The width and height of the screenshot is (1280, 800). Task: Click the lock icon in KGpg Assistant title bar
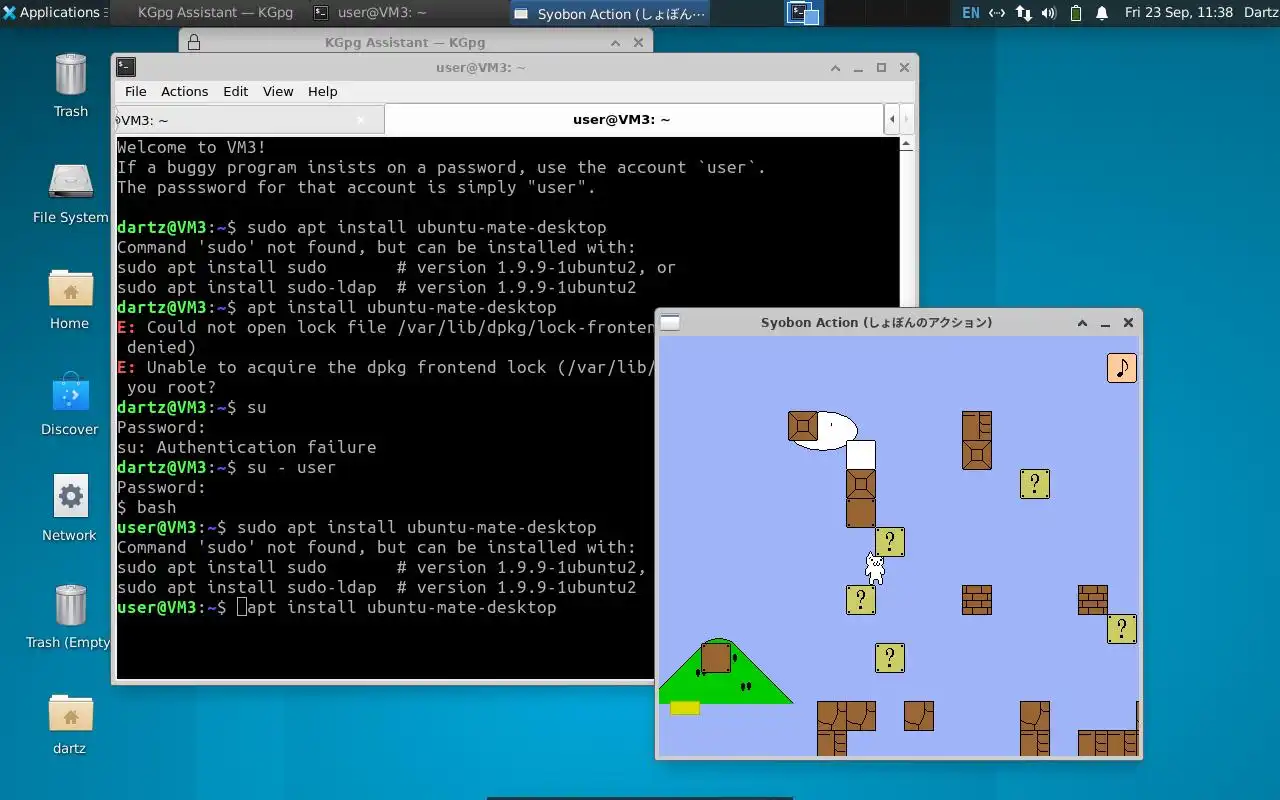(x=194, y=42)
